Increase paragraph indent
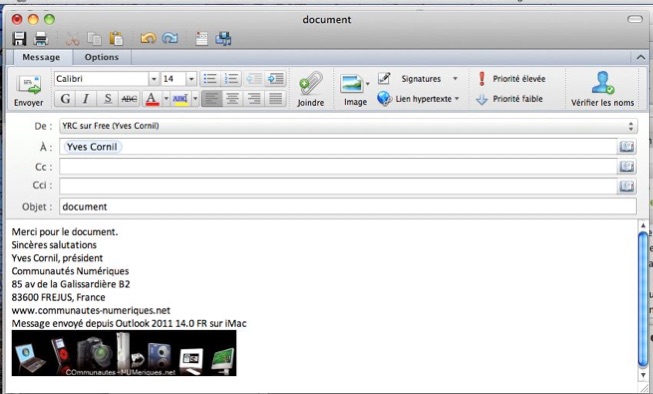Screen dimensions: 653x394 [275, 79]
